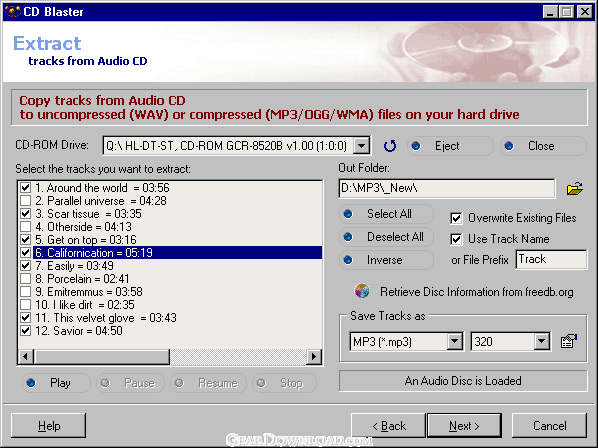Click the Eject button

click(450, 146)
